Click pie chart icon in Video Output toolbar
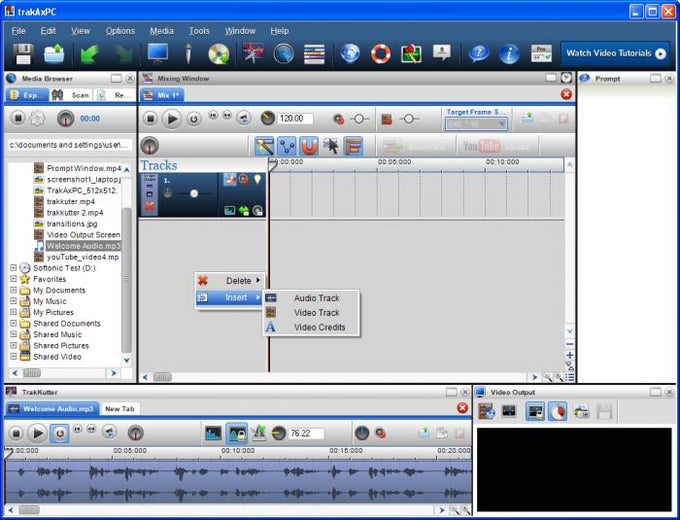The width and height of the screenshot is (680, 520). 558,411
